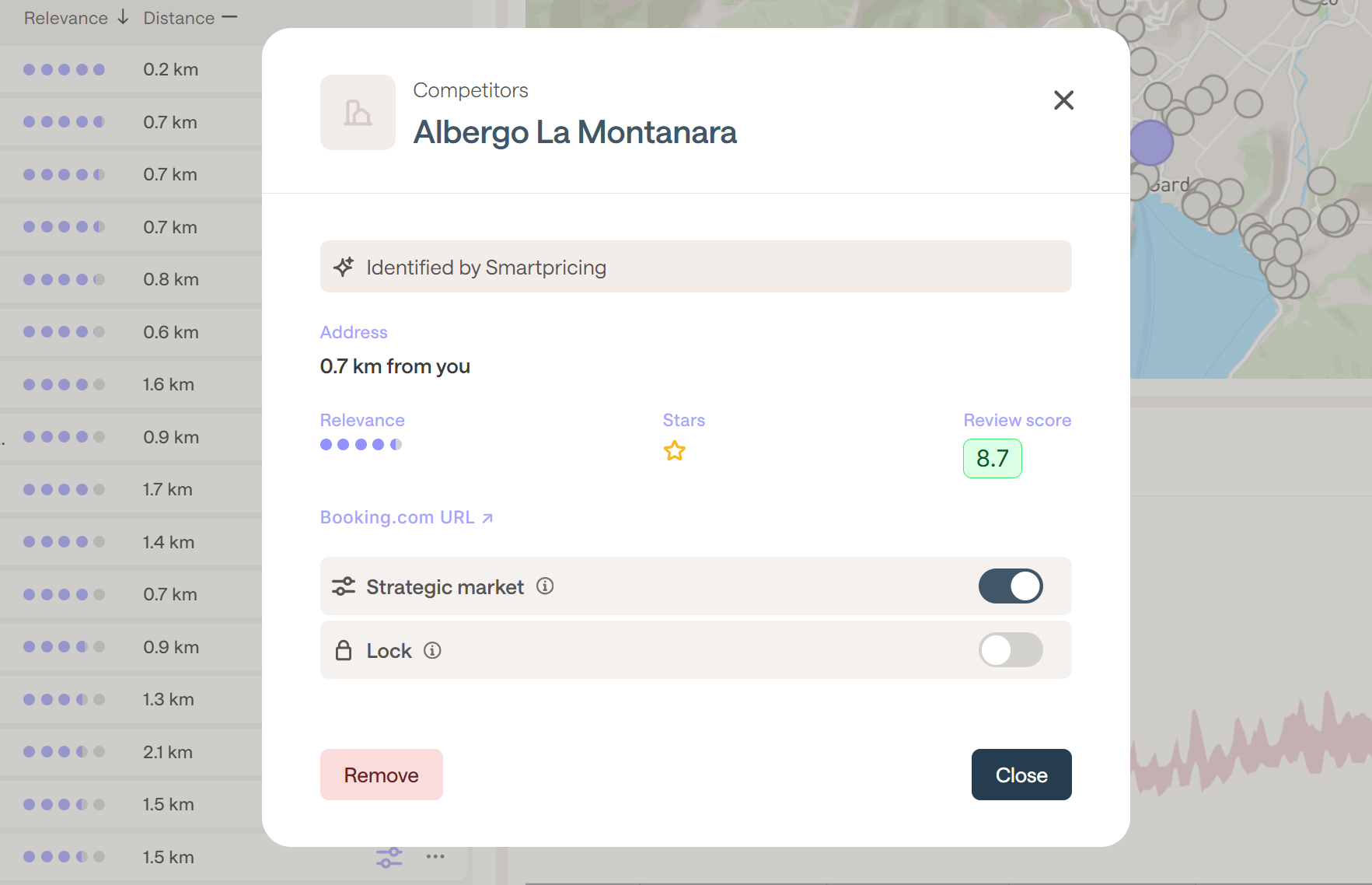Click the 8.7 review score badge
The height and width of the screenshot is (885, 1372).
992,458
